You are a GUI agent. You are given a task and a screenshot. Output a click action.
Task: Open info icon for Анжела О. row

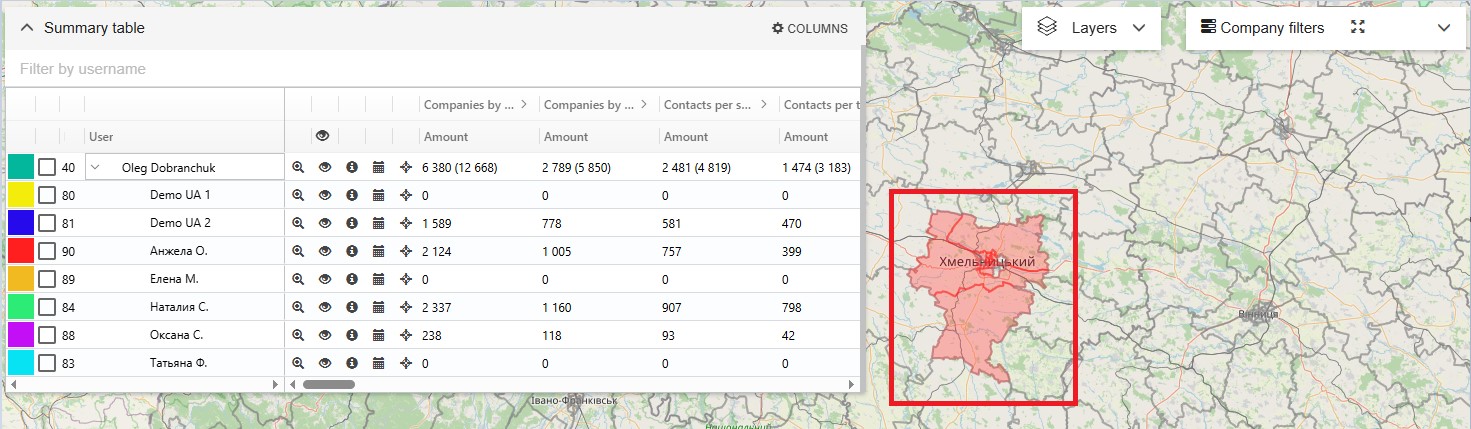coord(352,252)
